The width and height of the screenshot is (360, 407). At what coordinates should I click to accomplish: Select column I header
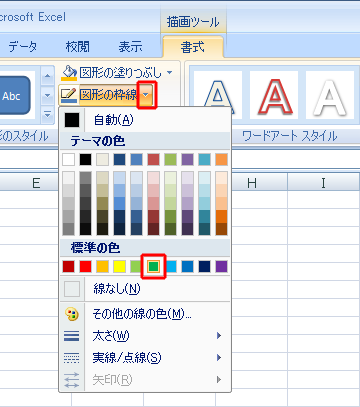[323, 182]
